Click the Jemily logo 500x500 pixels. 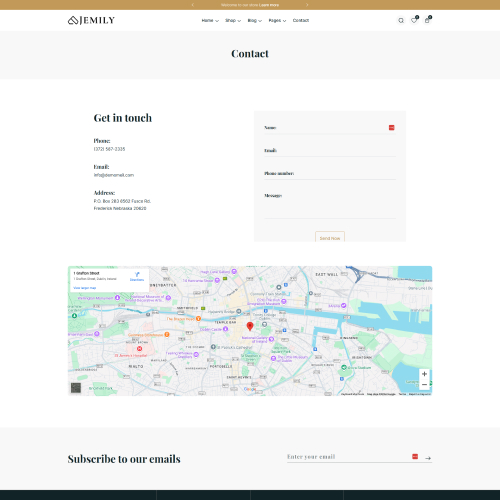coord(91,20)
